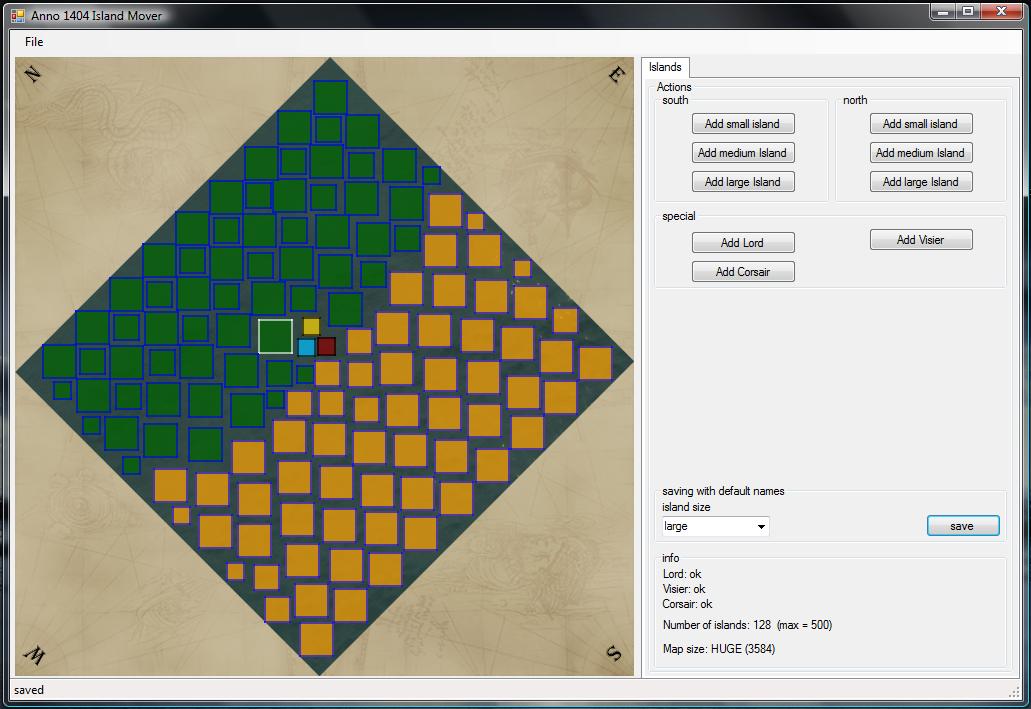The image size is (1031, 709).
Task: Click Add large Island under north
Action: 921,182
